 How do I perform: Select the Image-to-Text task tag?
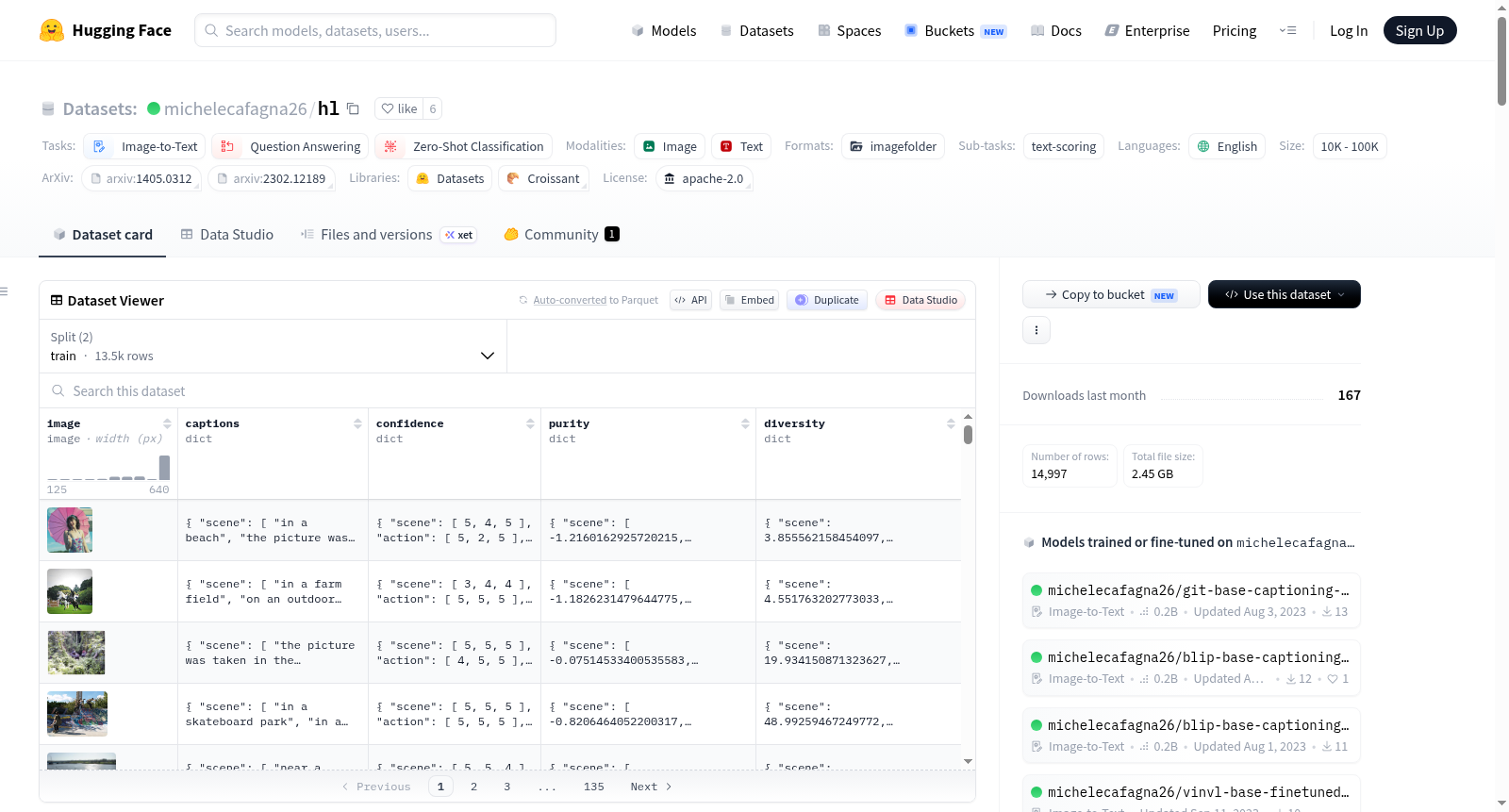(x=144, y=146)
